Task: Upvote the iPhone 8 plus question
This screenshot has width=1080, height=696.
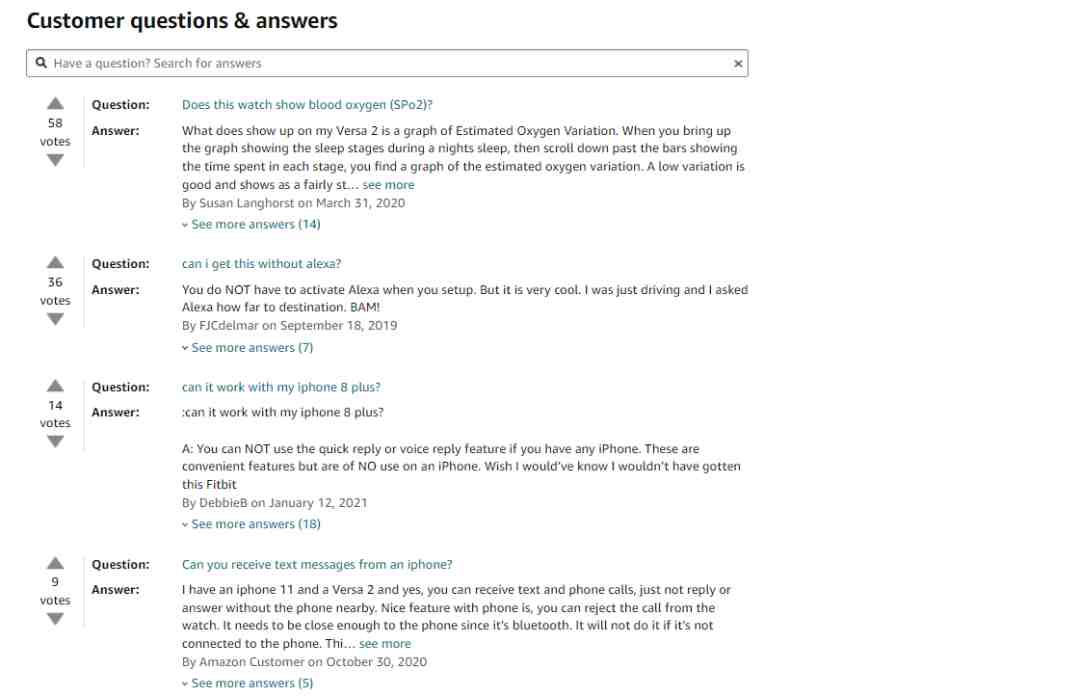Action: 55,386
